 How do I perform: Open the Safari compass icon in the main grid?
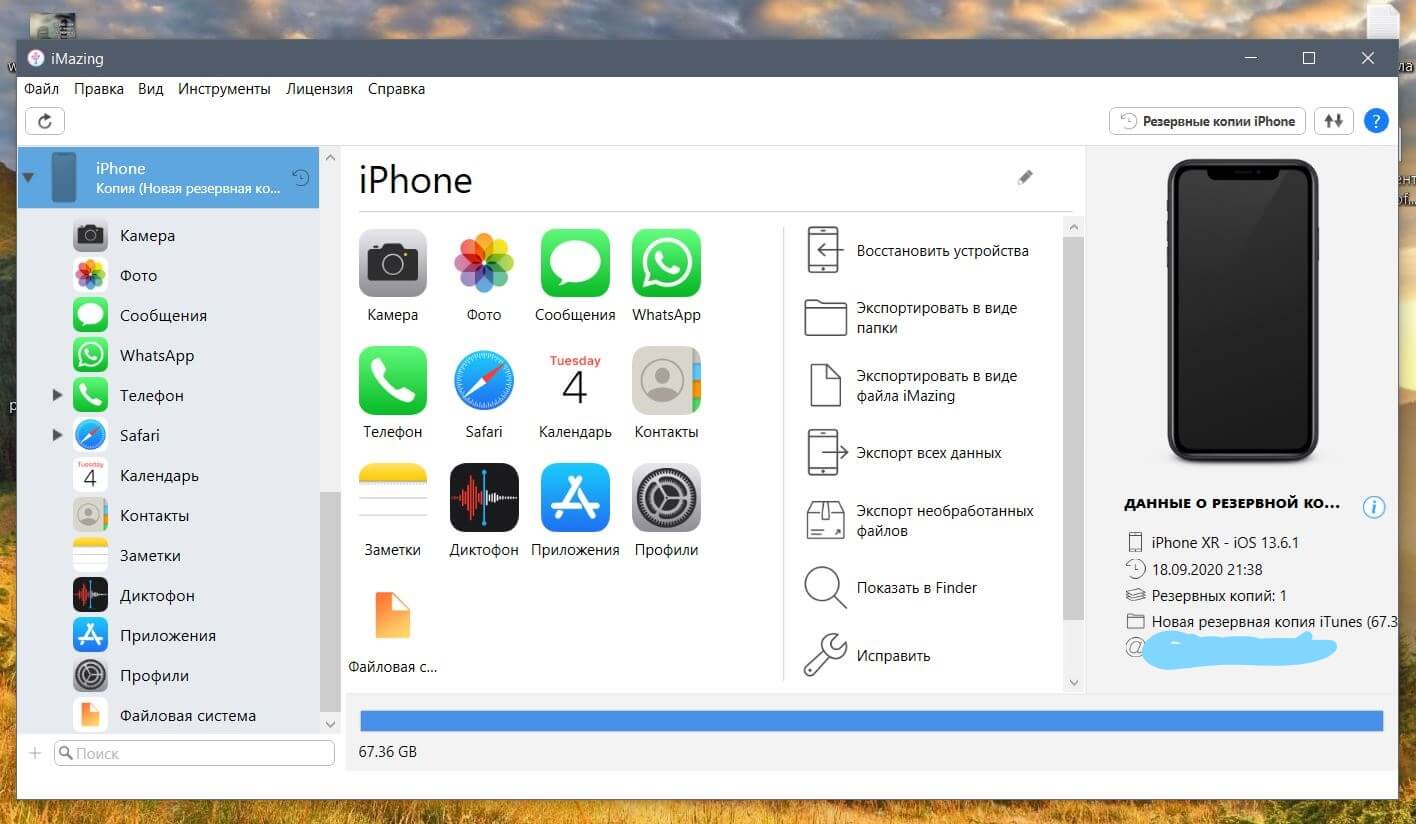(484, 380)
